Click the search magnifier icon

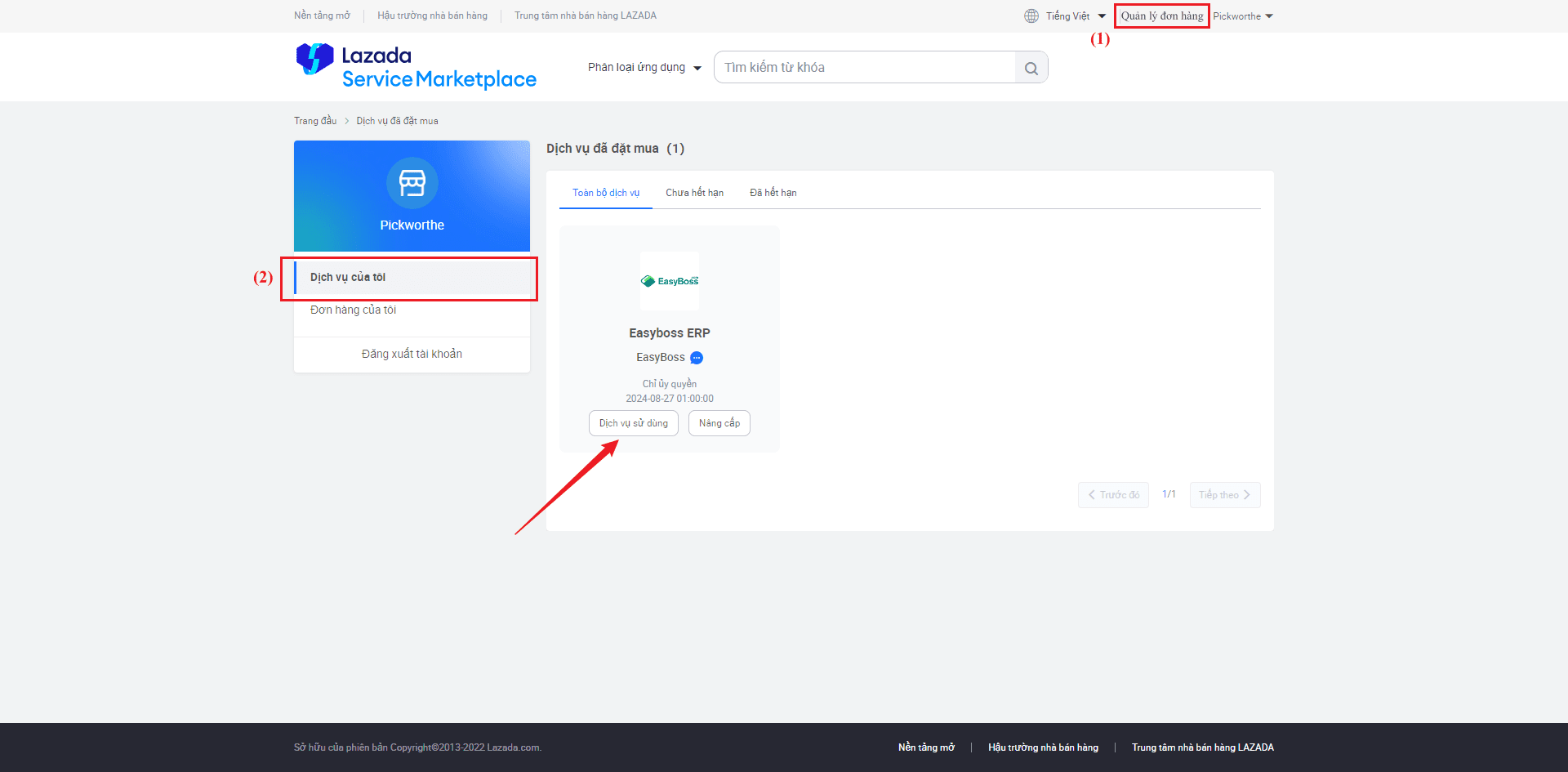point(1031,68)
